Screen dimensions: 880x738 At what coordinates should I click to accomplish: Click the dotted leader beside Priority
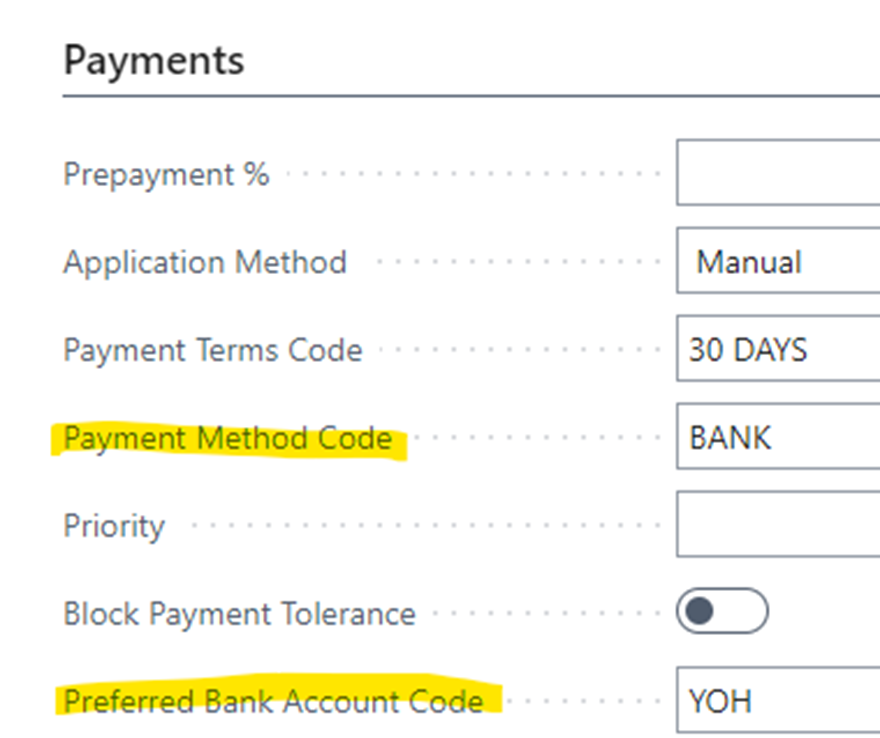(420, 525)
